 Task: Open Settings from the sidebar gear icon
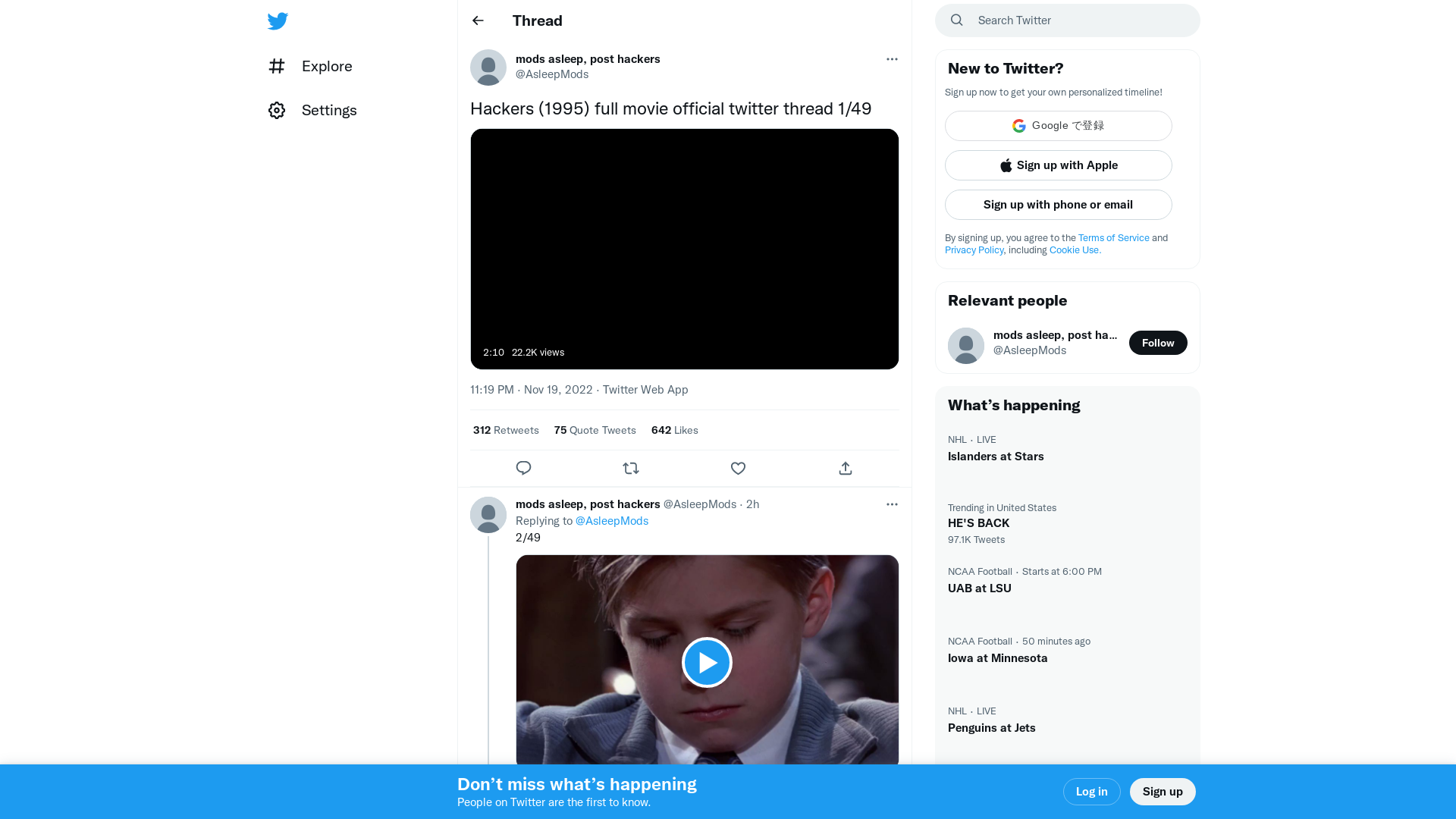click(277, 110)
